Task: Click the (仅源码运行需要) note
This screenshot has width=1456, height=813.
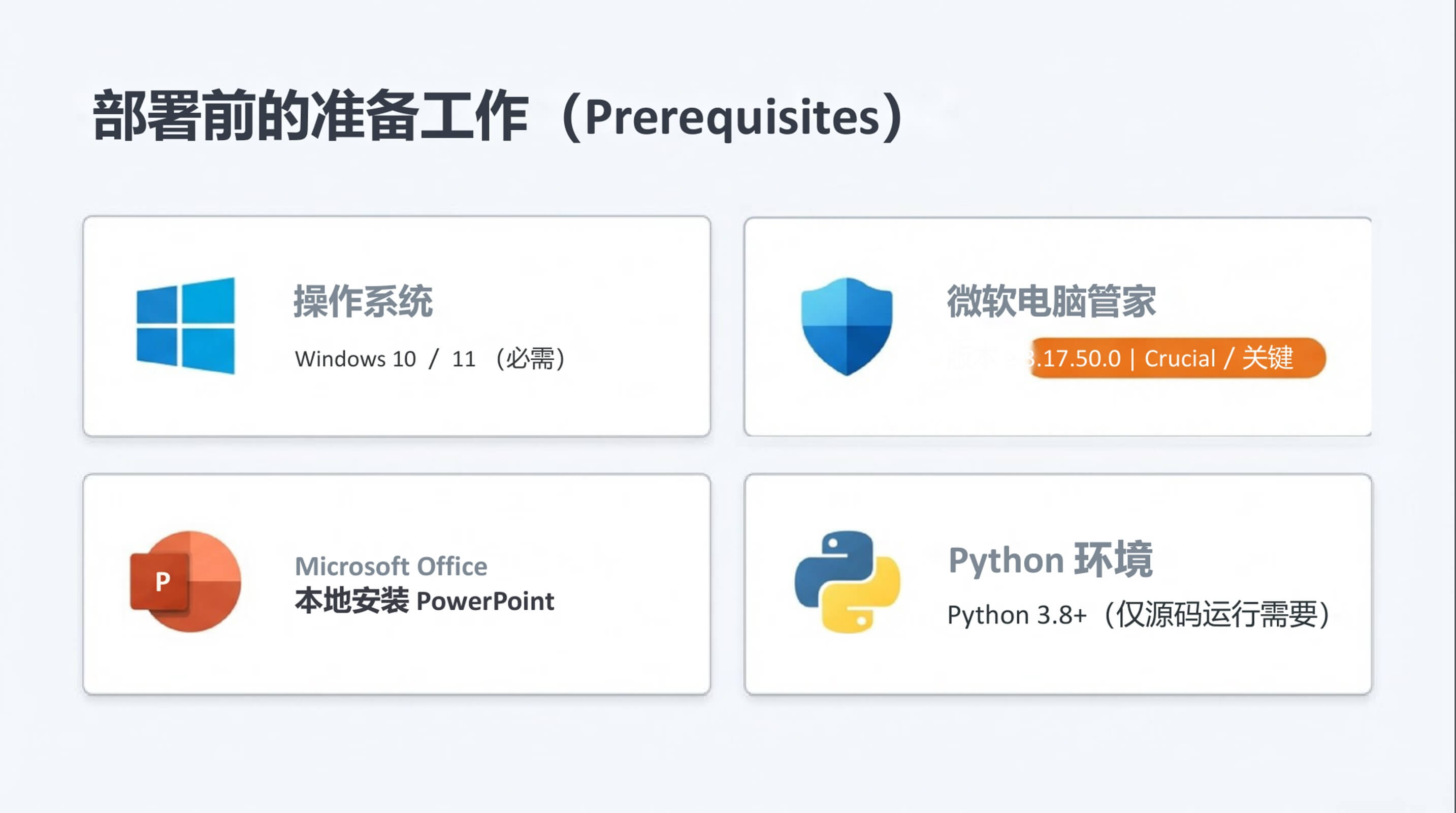Action: pos(1216,614)
